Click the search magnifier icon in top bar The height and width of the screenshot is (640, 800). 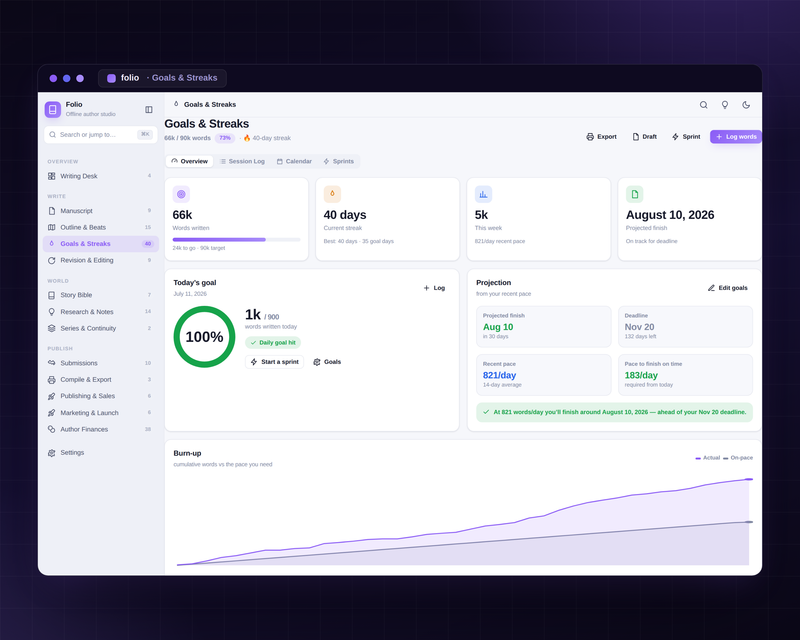click(x=703, y=105)
